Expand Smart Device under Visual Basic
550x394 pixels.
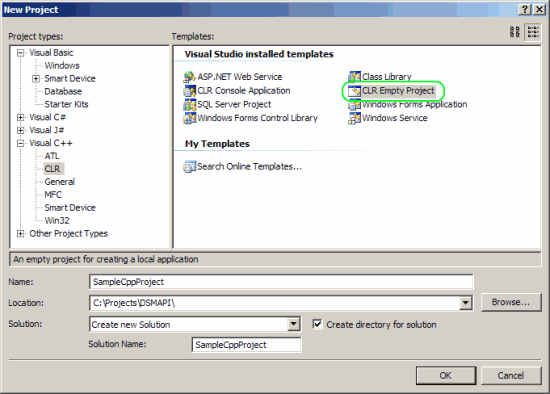tap(36, 79)
